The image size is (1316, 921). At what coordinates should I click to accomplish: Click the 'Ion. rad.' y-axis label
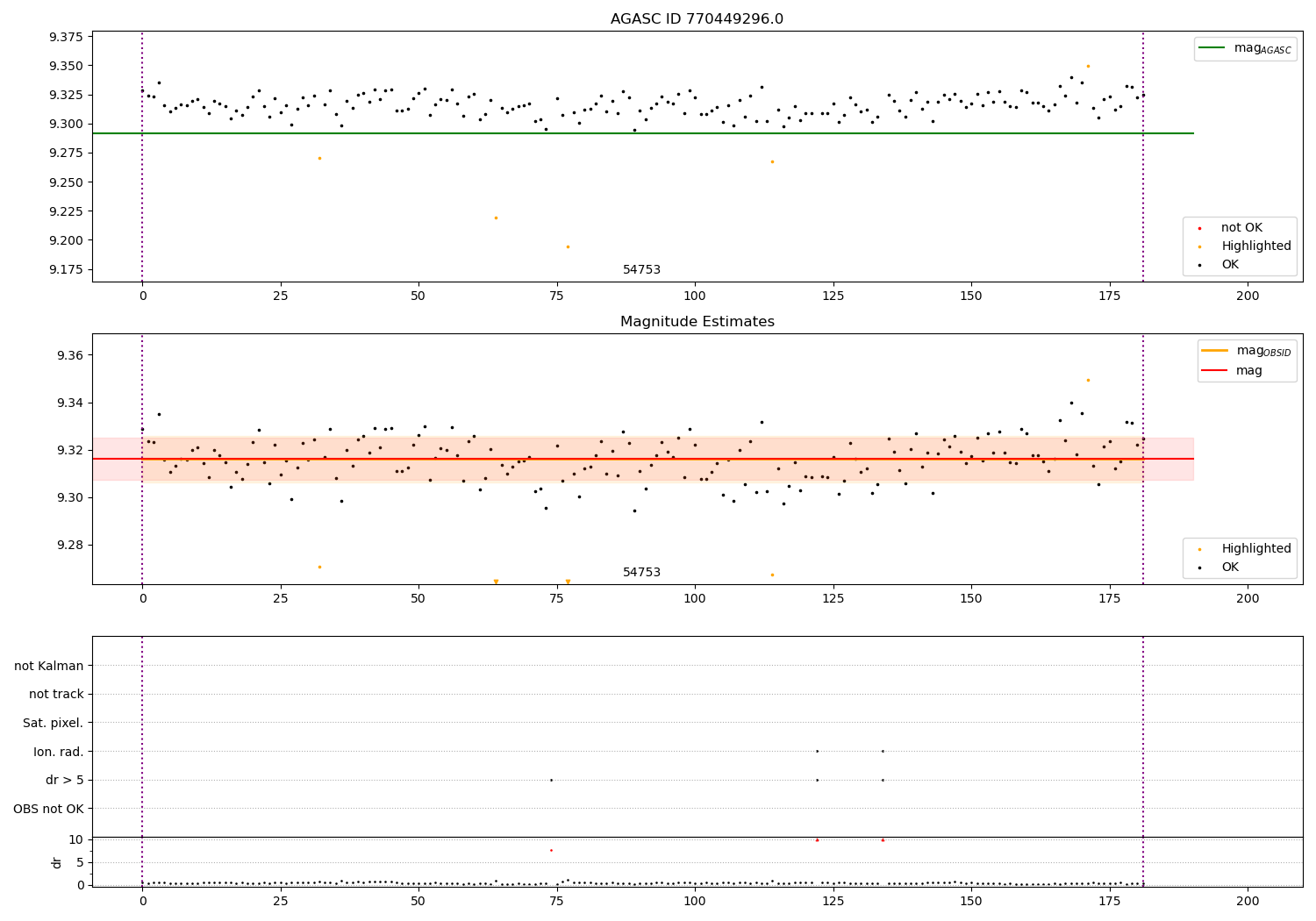click(59, 752)
